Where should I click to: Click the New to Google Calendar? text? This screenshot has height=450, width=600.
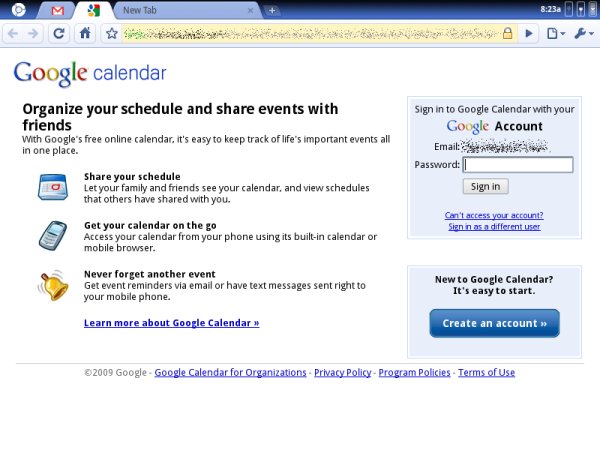tap(494, 279)
